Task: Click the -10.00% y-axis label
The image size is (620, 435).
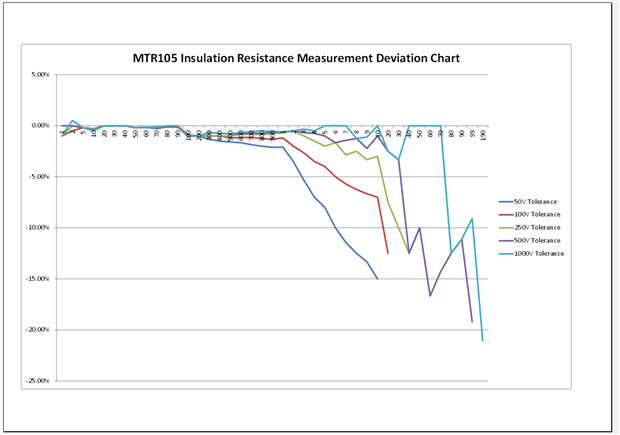Action: (x=39, y=228)
